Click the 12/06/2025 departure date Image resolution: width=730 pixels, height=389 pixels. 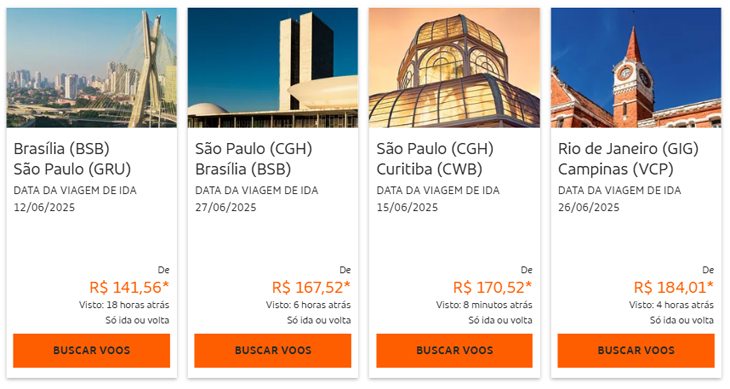(44, 207)
